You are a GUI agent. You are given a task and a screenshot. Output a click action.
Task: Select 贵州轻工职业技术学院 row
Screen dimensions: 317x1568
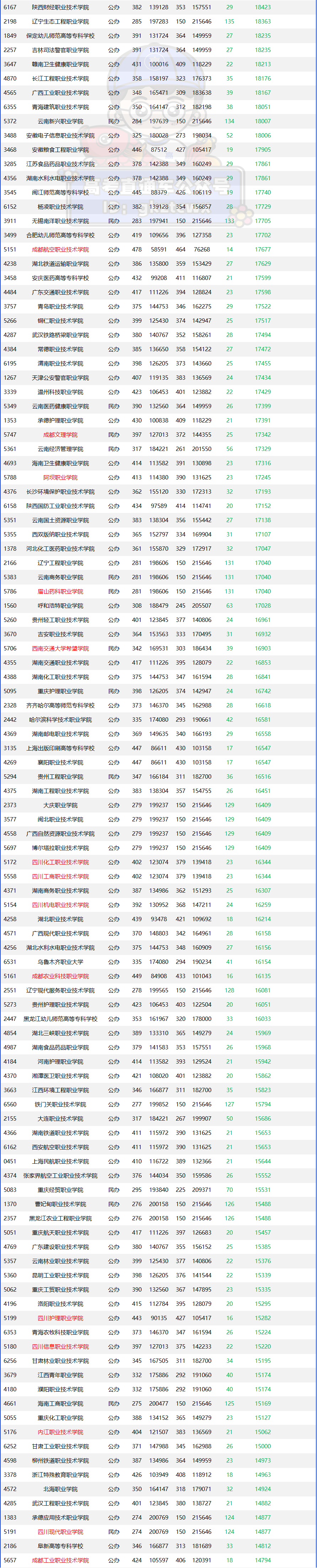158,620
